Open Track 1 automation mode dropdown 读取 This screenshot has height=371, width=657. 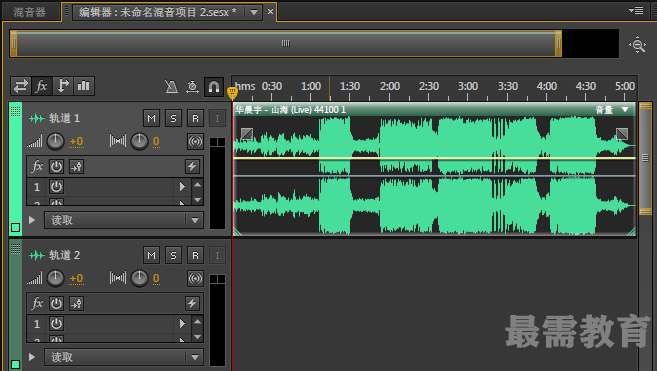124,220
